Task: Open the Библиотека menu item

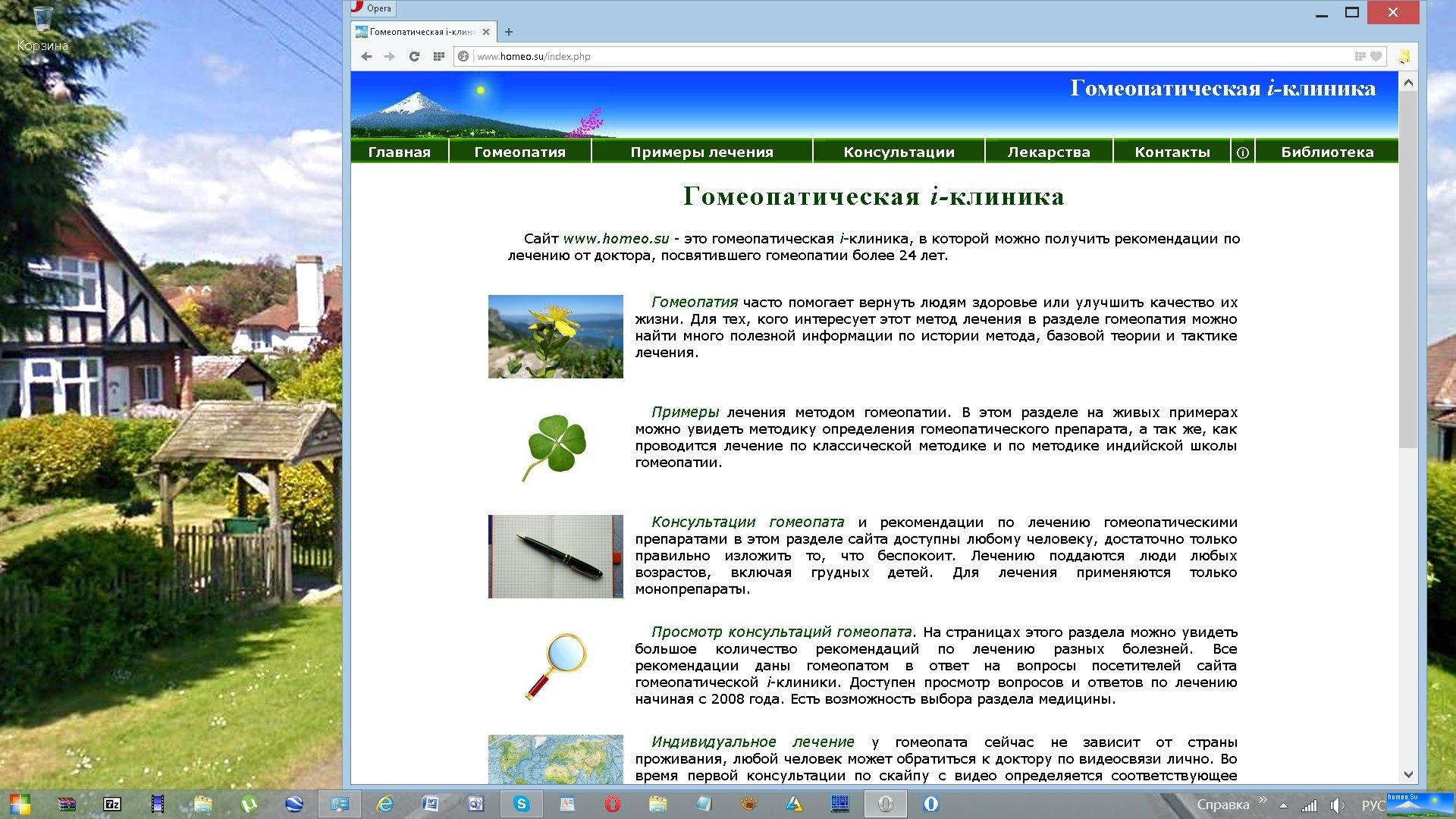Action: coord(1327,152)
